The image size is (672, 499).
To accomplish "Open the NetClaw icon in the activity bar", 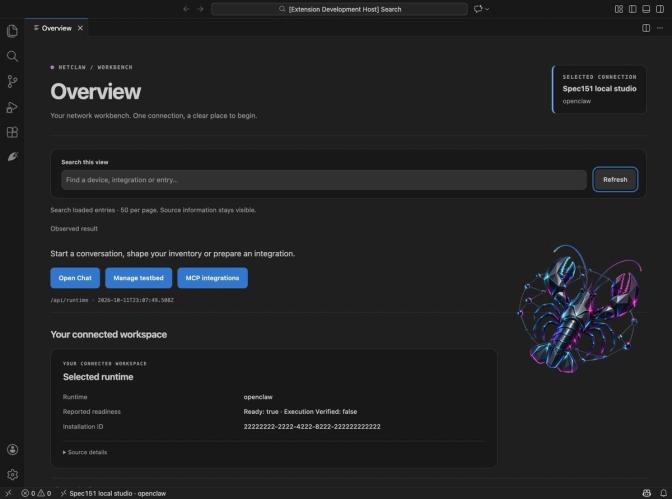I will (12, 157).
